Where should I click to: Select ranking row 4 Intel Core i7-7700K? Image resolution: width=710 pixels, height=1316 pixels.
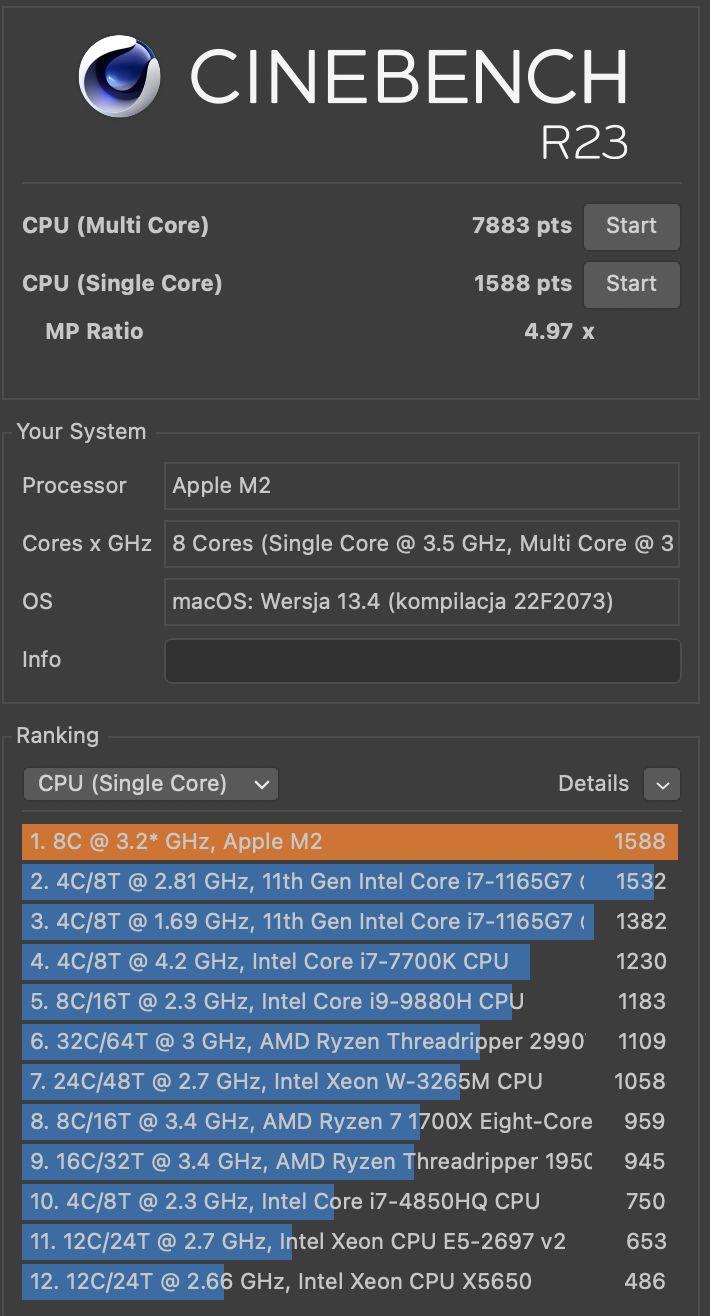350,962
